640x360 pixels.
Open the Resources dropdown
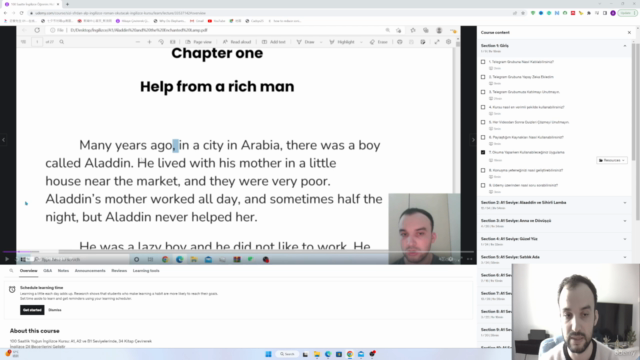[612, 160]
